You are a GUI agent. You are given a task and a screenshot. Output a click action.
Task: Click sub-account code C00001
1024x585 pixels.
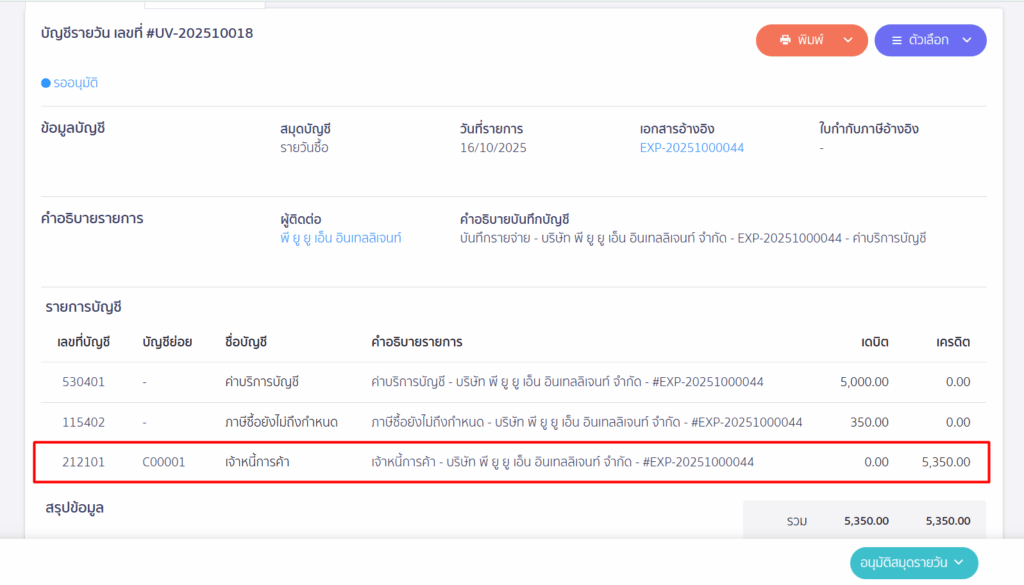[x=164, y=462]
